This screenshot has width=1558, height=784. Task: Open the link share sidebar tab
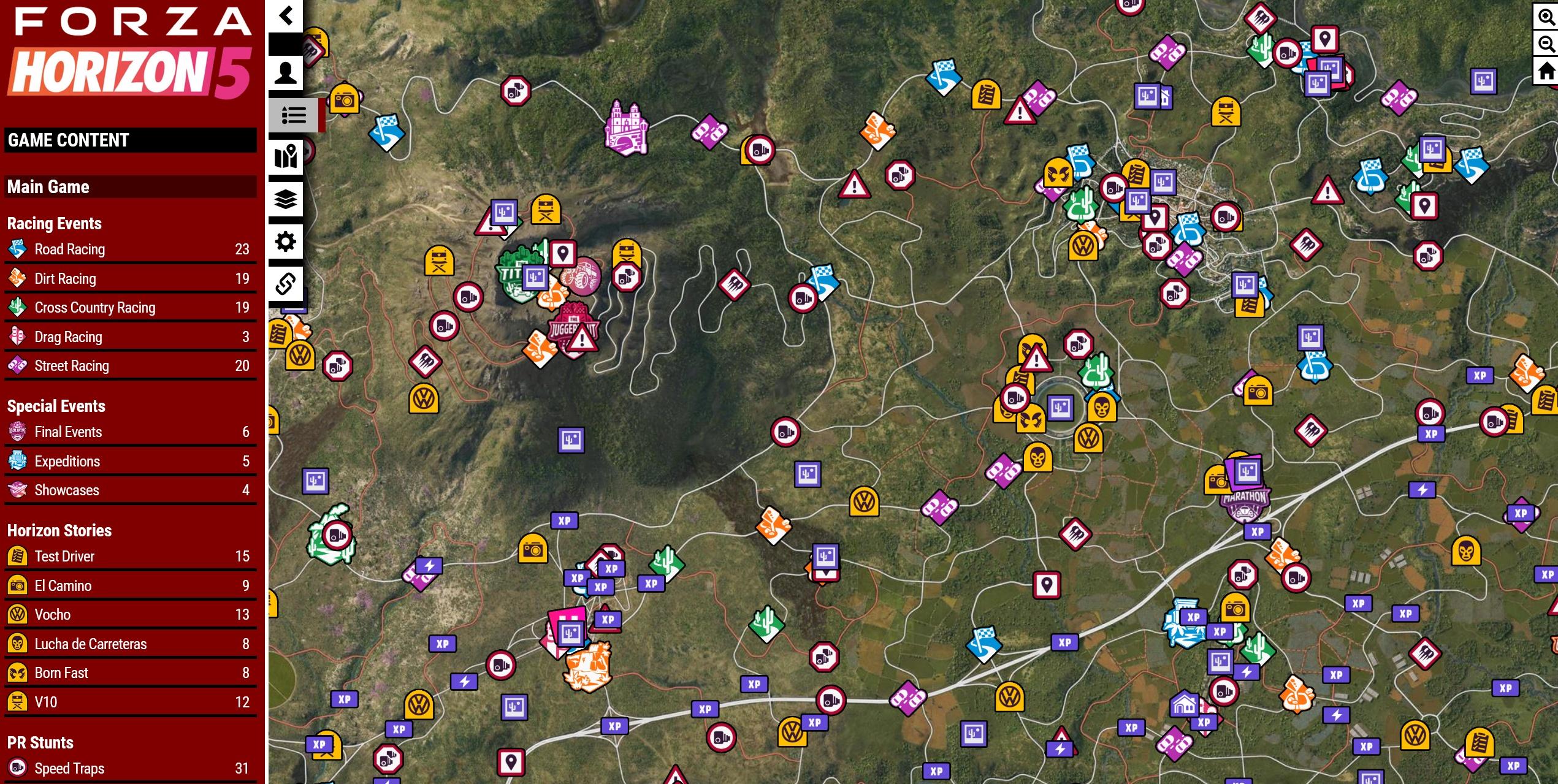click(286, 283)
